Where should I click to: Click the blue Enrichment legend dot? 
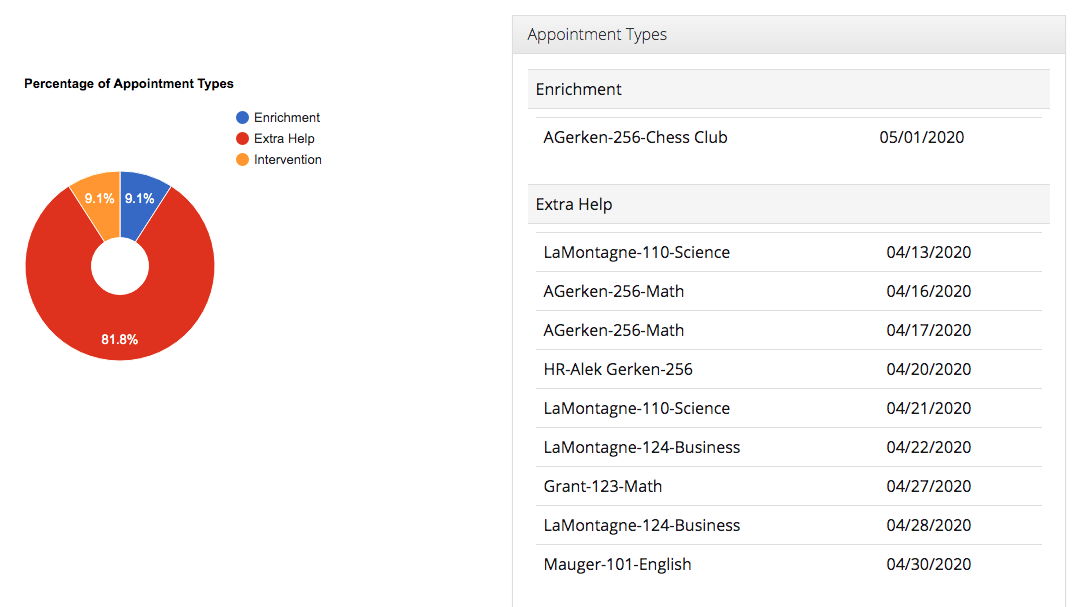coord(242,118)
